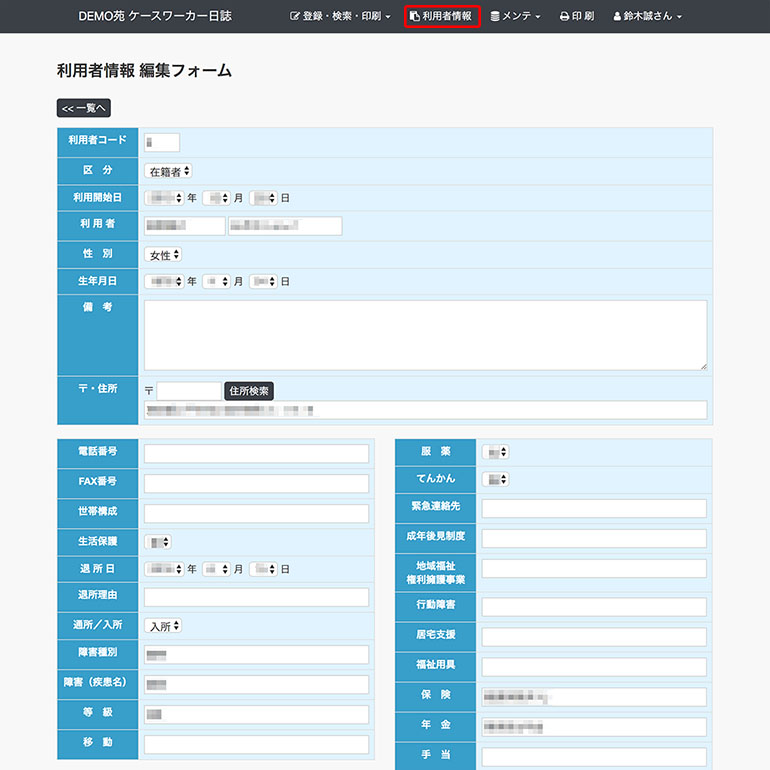
Task: Go back via the << 一覧へ button
Action: click(x=84, y=108)
